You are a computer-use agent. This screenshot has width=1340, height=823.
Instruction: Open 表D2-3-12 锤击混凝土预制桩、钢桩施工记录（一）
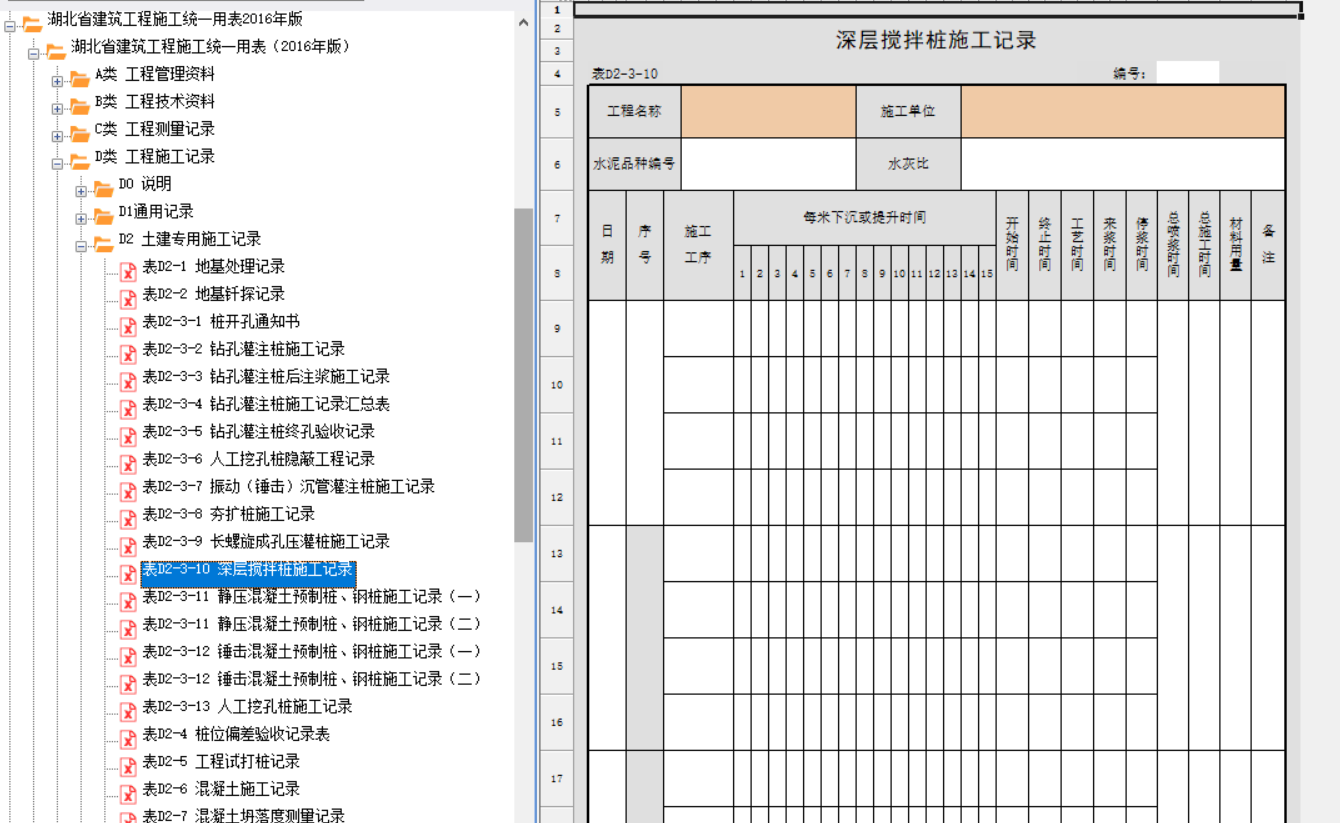click(x=311, y=651)
